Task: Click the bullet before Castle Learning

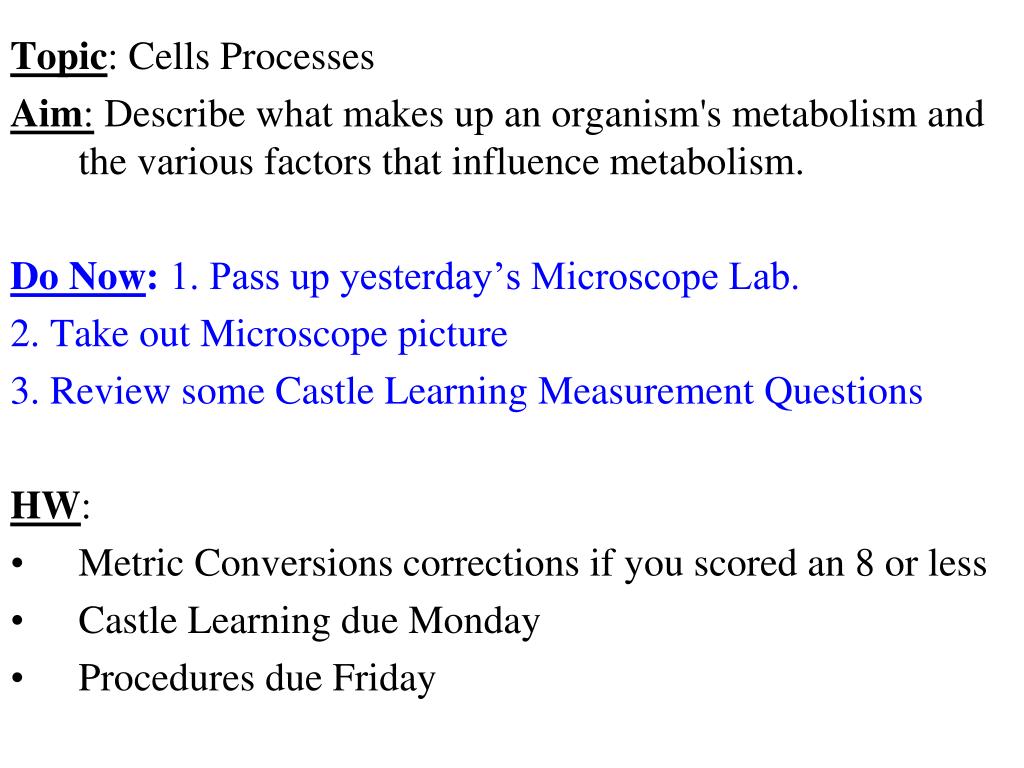Action: pyautogui.click(x=18, y=620)
